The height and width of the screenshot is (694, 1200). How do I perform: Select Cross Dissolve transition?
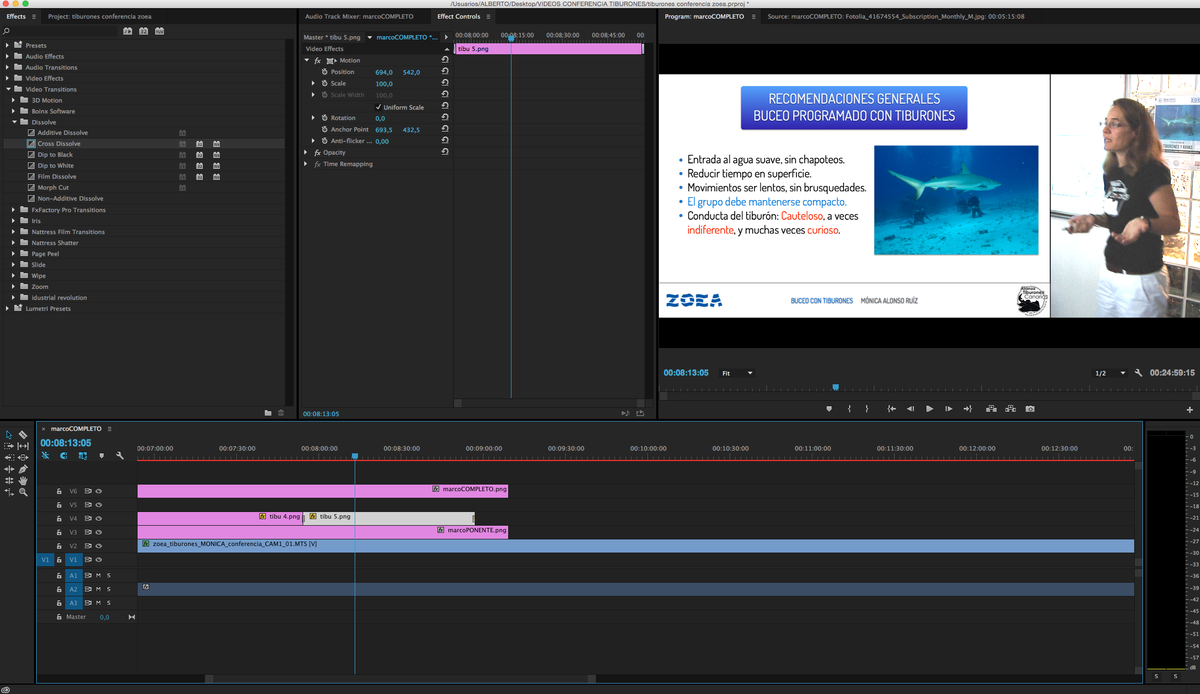pos(59,144)
